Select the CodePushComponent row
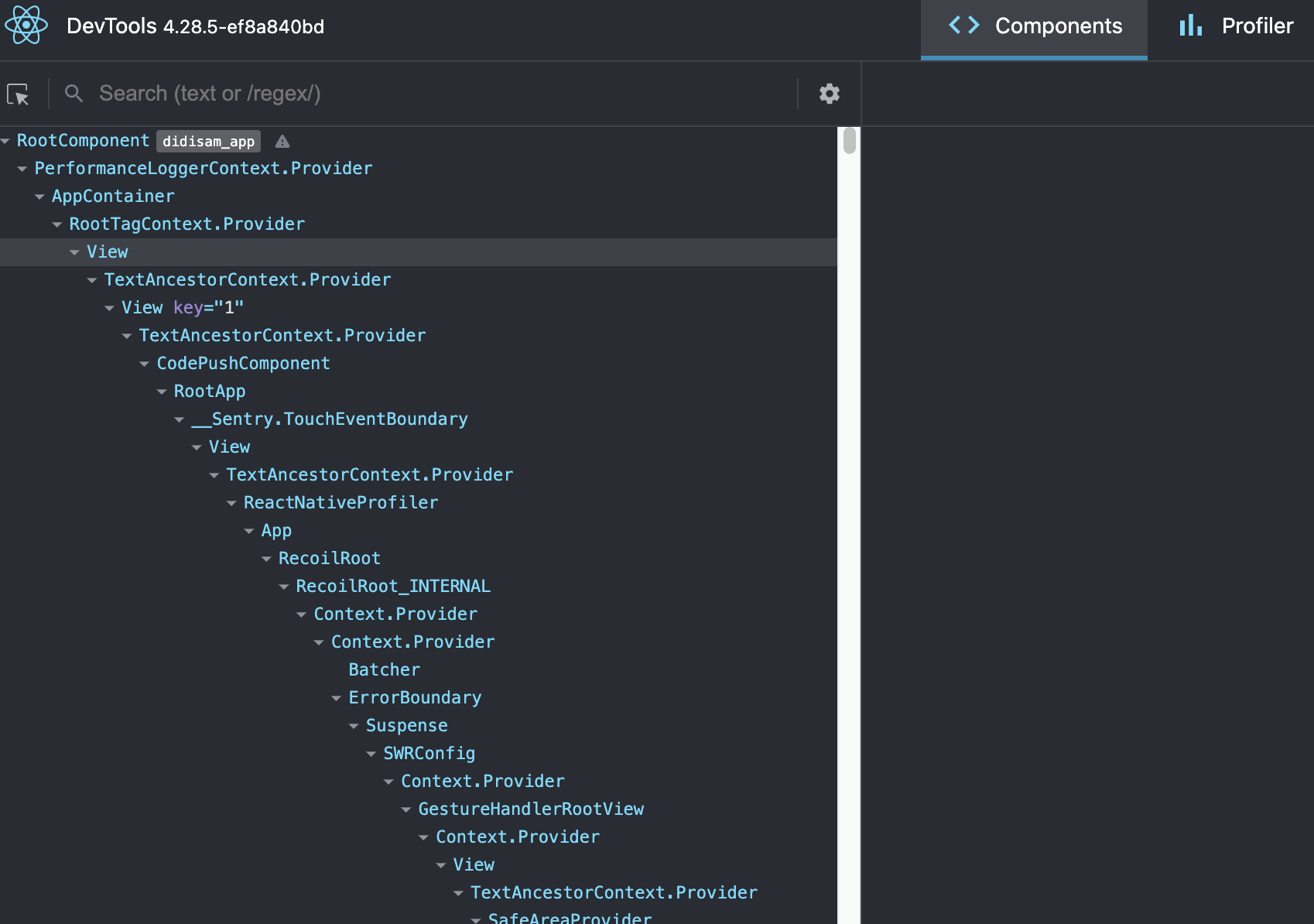 tap(419, 364)
